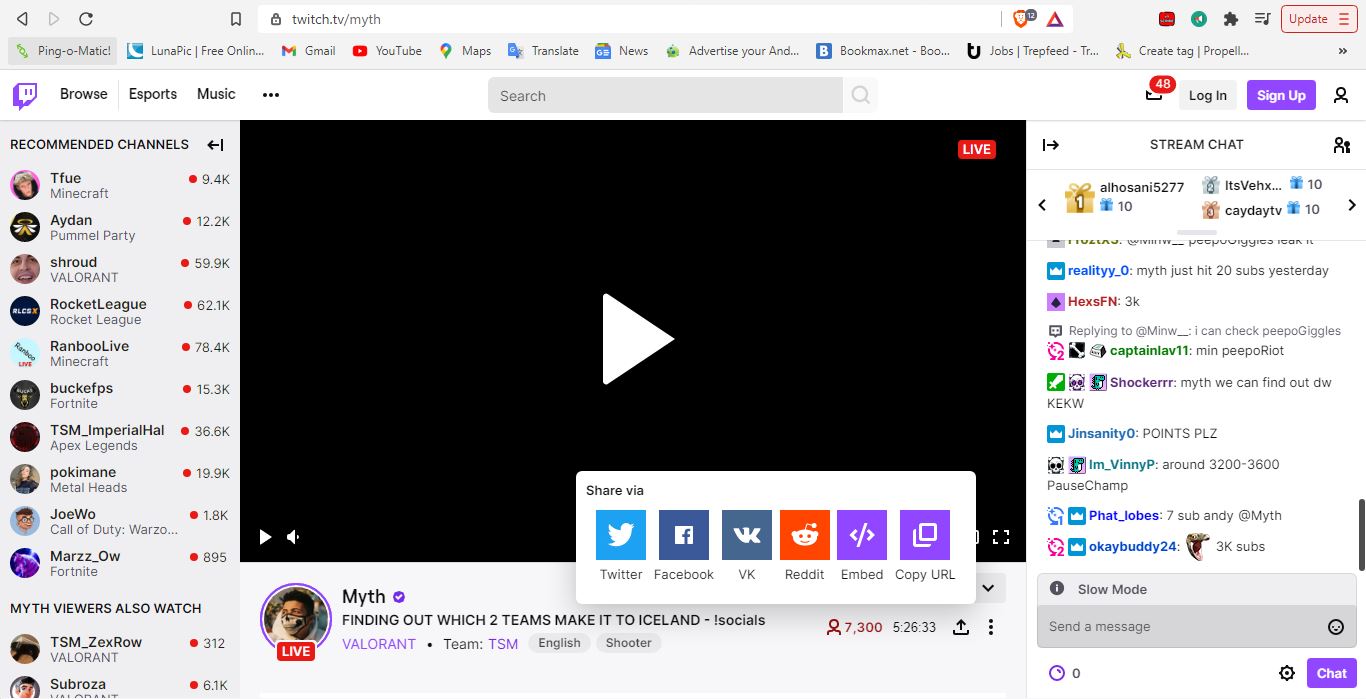Open the More menu next to Music
Viewport: 1366px width, 699px height.
[x=270, y=95]
